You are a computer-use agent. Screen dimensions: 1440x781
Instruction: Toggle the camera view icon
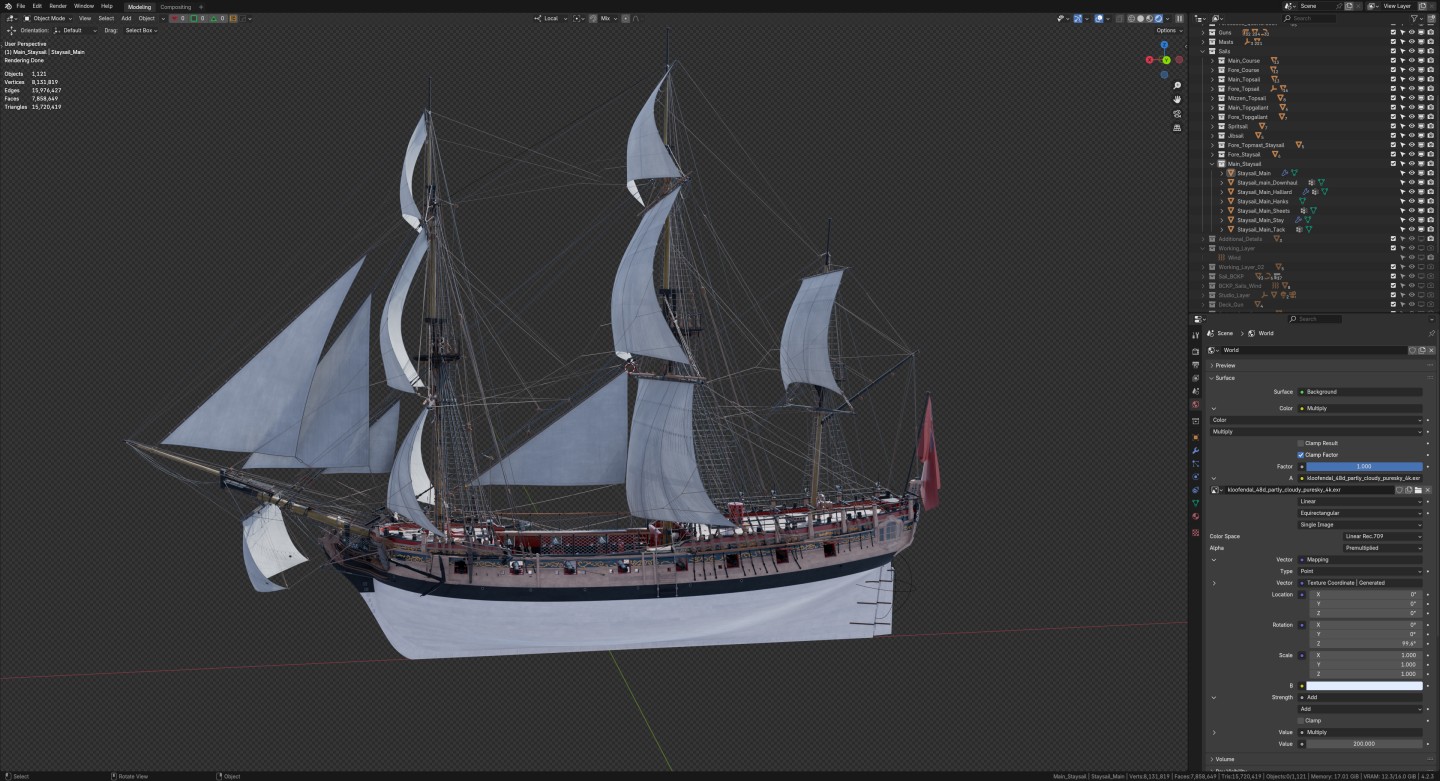pos(1178,113)
